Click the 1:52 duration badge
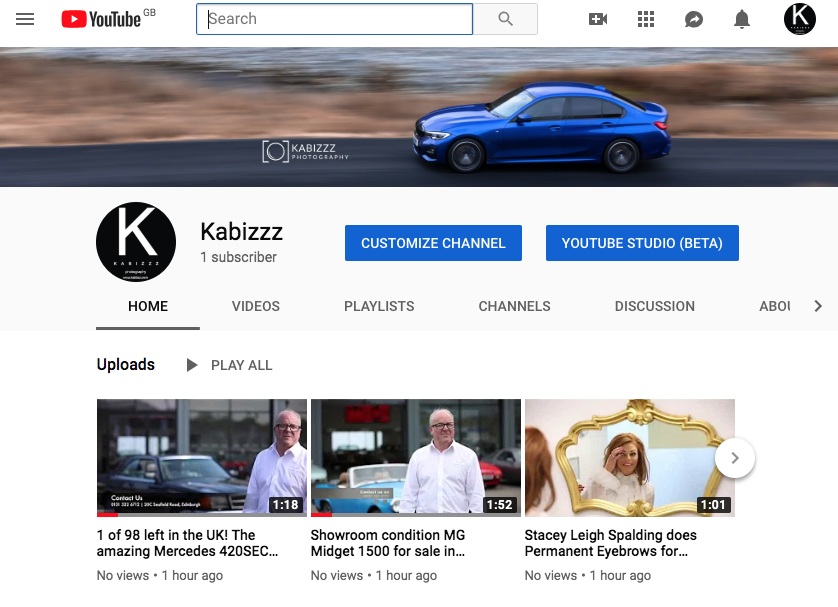This screenshot has height=607, width=838. click(x=500, y=504)
